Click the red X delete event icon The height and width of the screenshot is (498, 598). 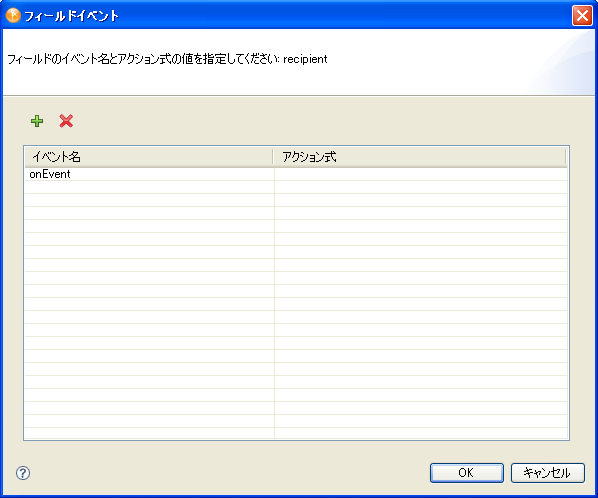66,121
